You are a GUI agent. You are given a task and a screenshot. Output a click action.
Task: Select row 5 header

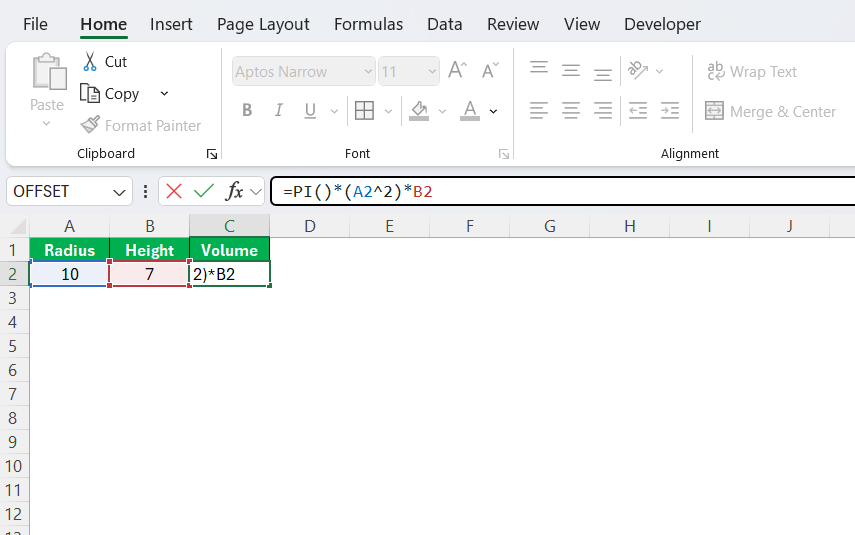(x=13, y=346)
